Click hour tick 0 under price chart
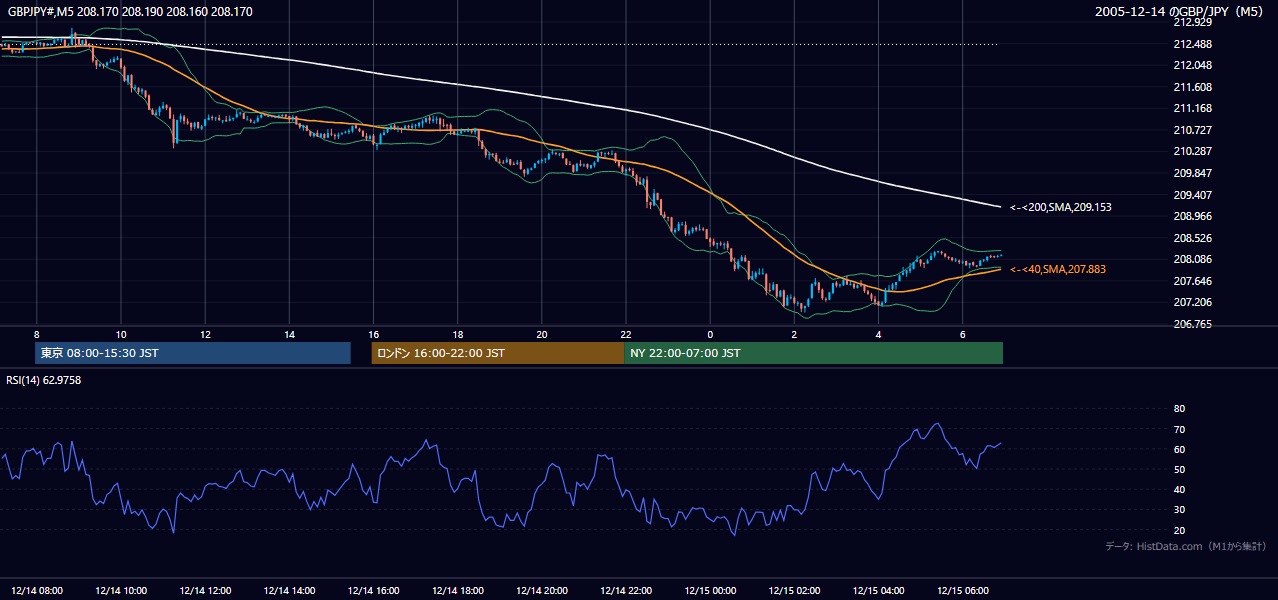Viewport: 1278px width, 600px height. [710, 334]
